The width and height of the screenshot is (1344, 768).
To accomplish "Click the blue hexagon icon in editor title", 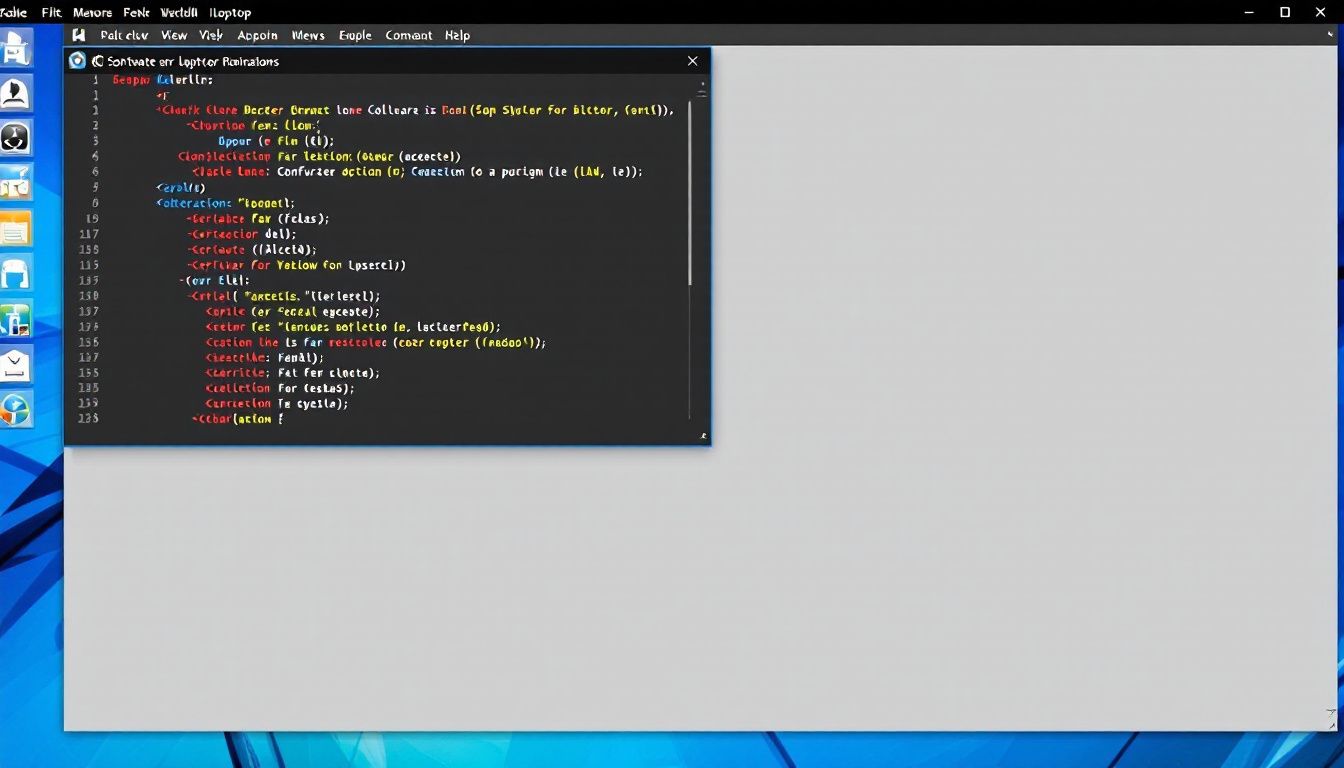I will click(78, 61).
